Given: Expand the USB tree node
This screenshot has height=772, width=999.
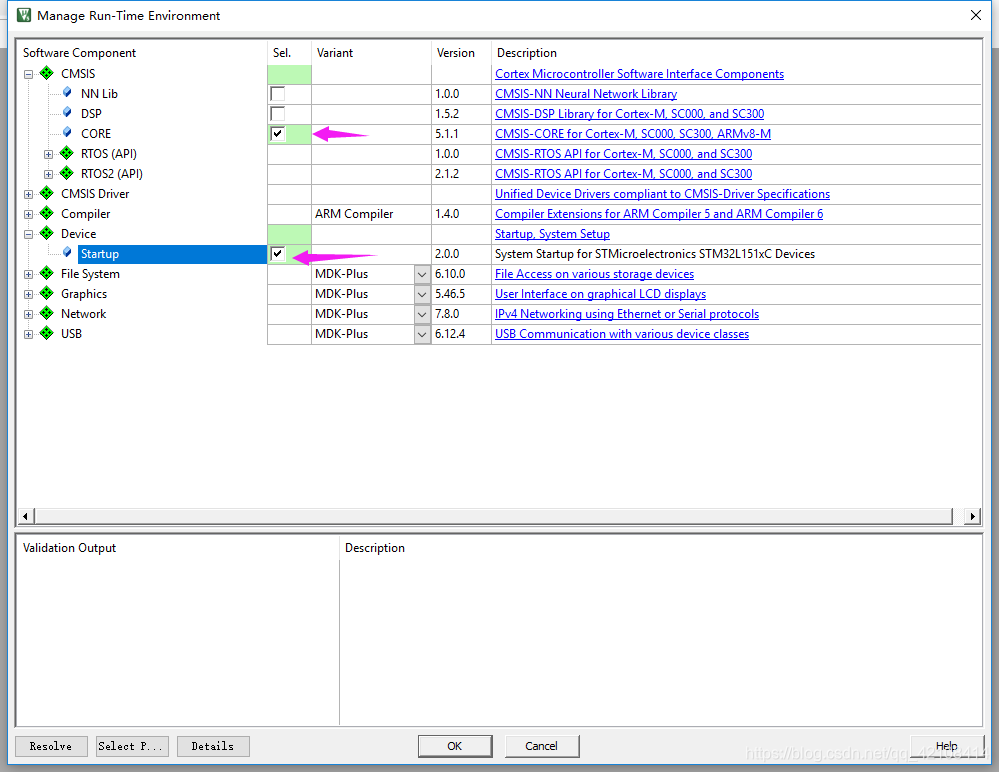Looking at the screenshot, I should pos(29,334).
